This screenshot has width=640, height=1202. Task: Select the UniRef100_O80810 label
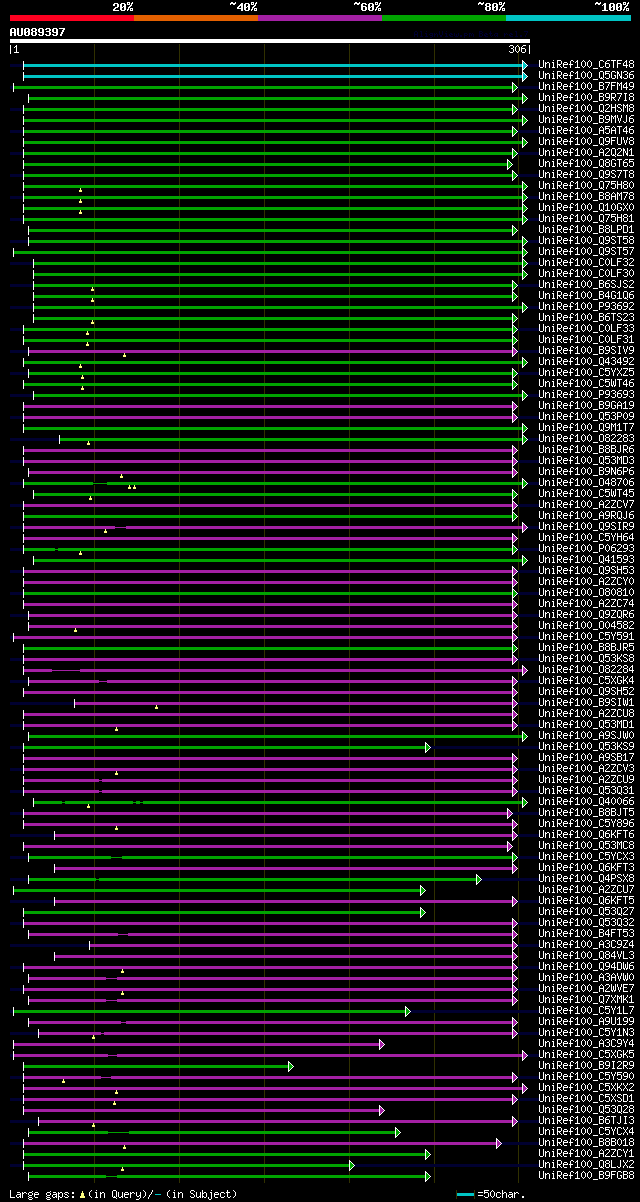(586, 592)
